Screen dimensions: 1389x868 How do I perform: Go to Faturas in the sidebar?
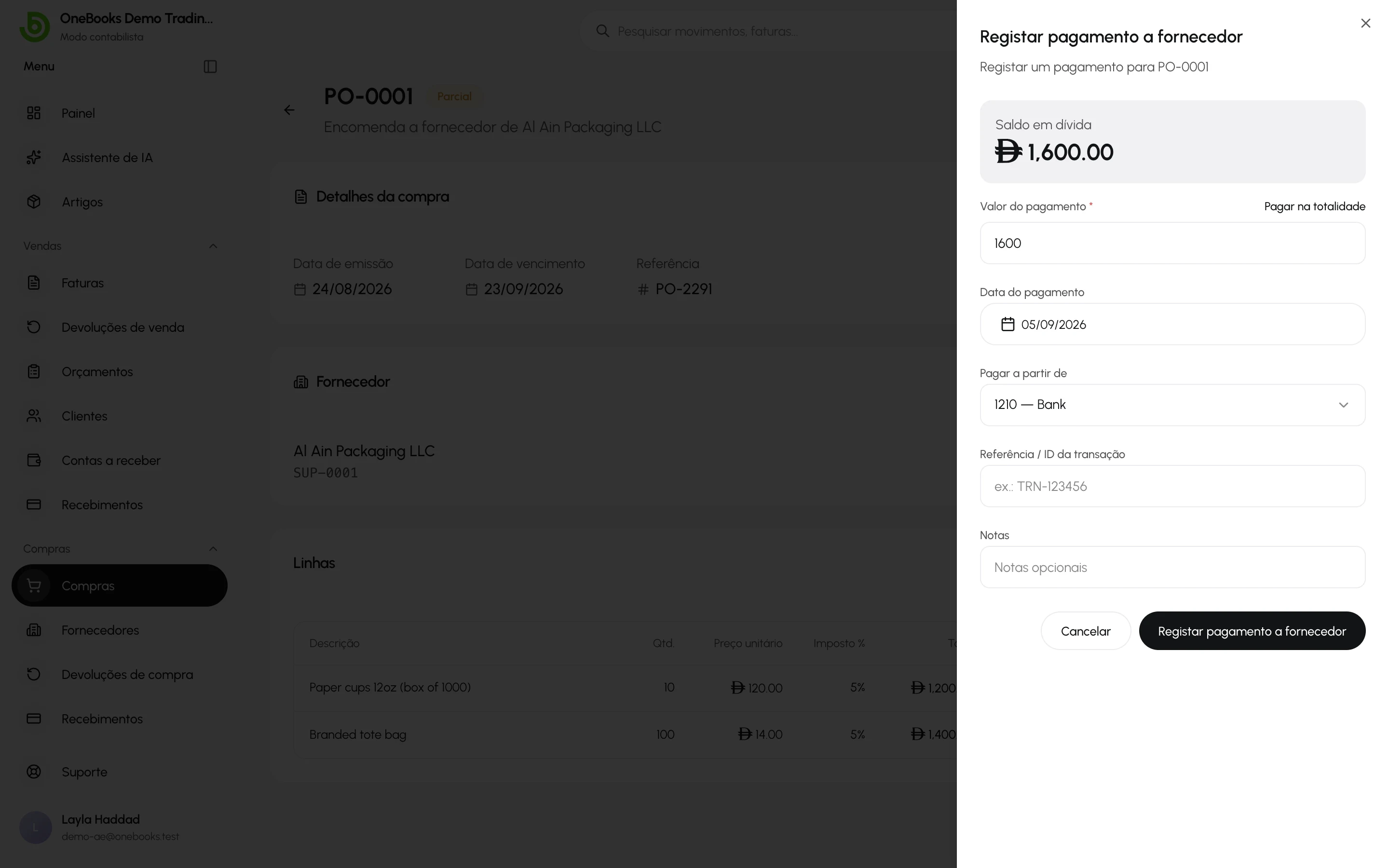(120, 283)
